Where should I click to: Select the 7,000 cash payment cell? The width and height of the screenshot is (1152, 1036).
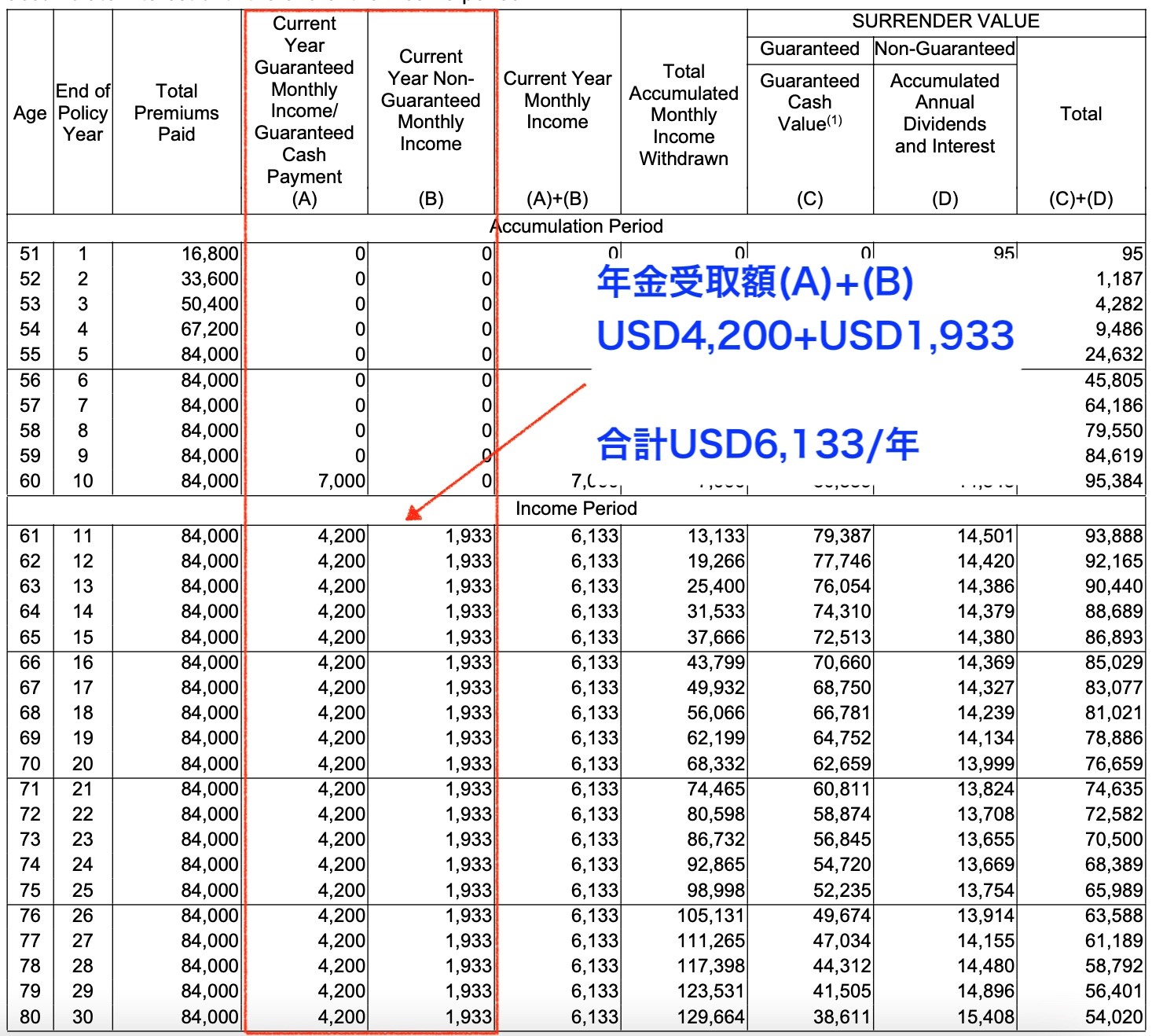pyautogui.click(x=341, y=481)
